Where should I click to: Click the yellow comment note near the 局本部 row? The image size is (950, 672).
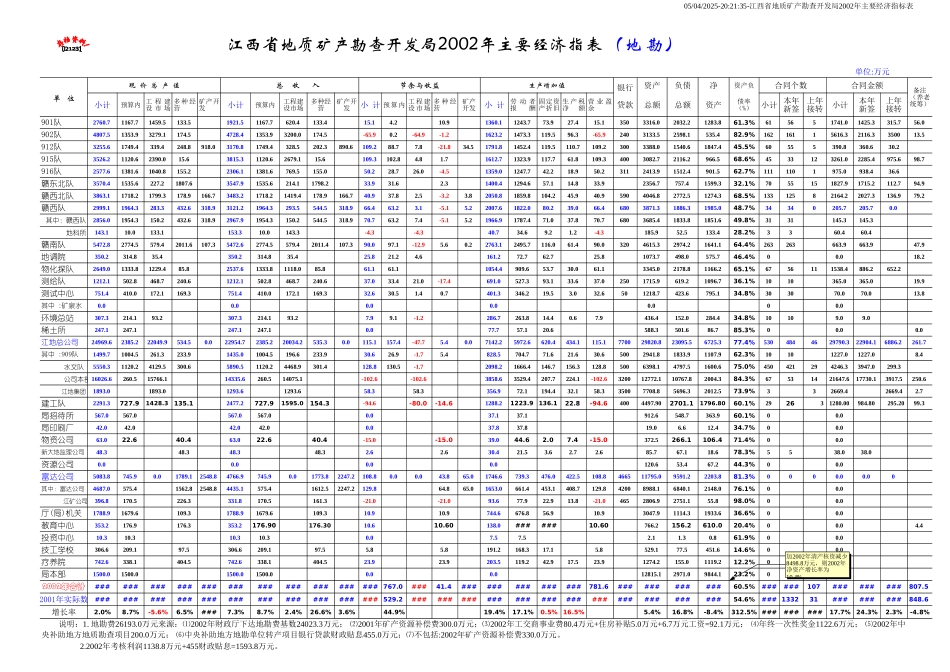tap(817, 564)
